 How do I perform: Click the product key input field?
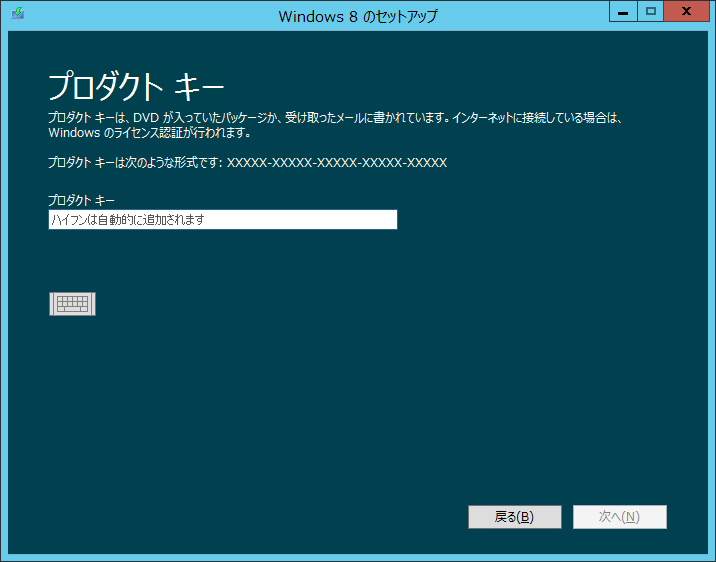click(222, 220)
